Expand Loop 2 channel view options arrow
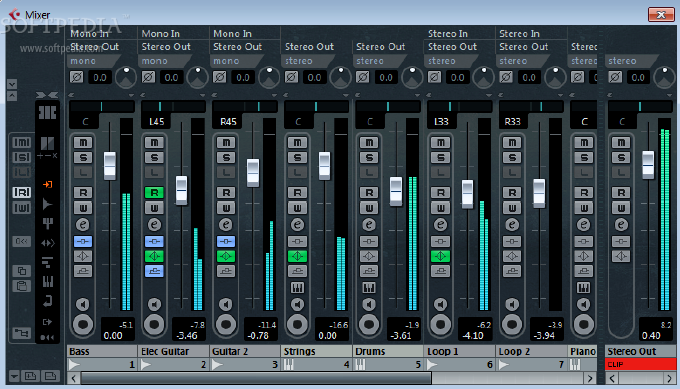The image size is (680, 389). pyautogui.click(x=561, y=95)
